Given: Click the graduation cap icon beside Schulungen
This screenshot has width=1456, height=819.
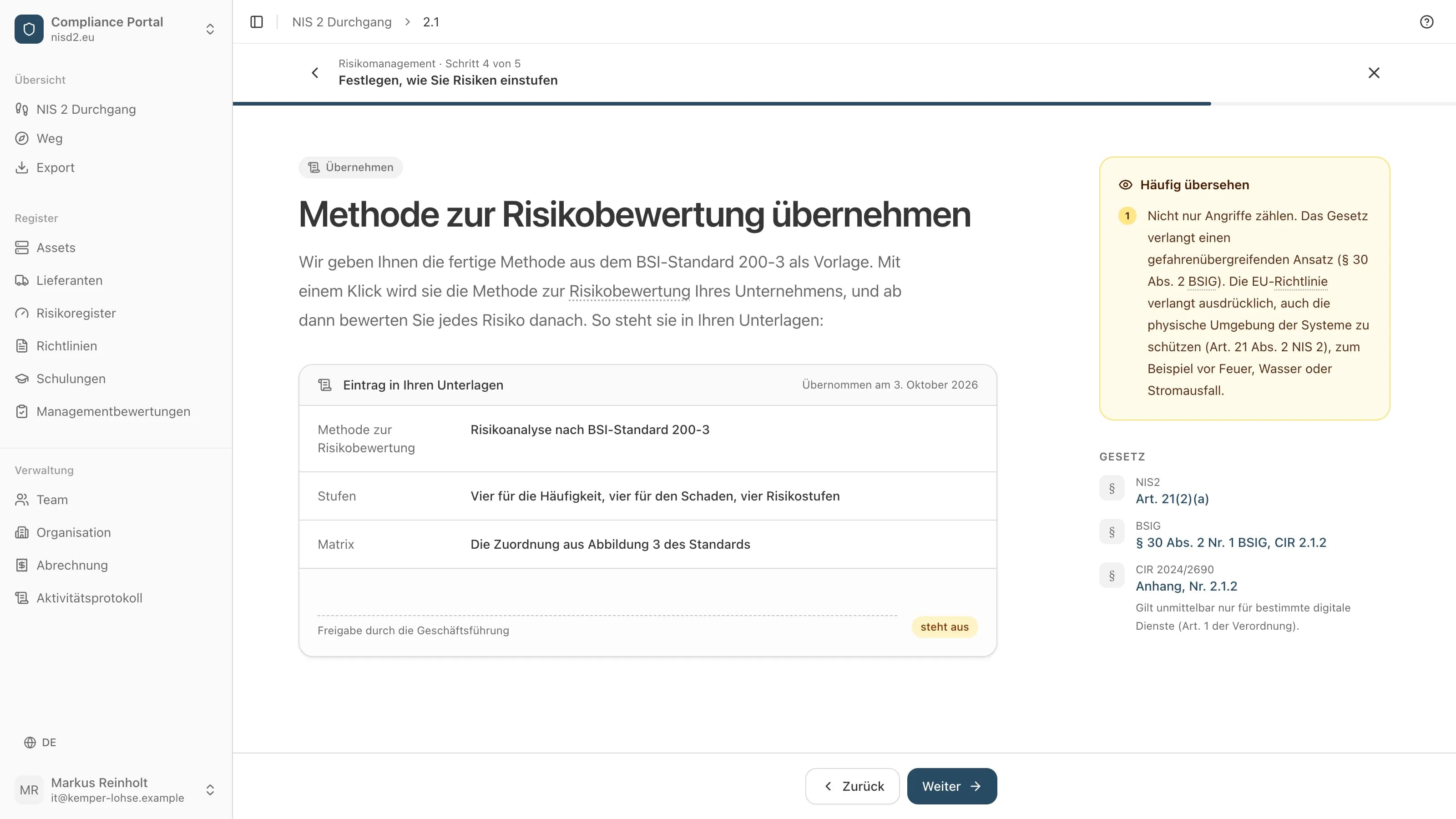Looking at the screenshot, I should coord(22,379).
